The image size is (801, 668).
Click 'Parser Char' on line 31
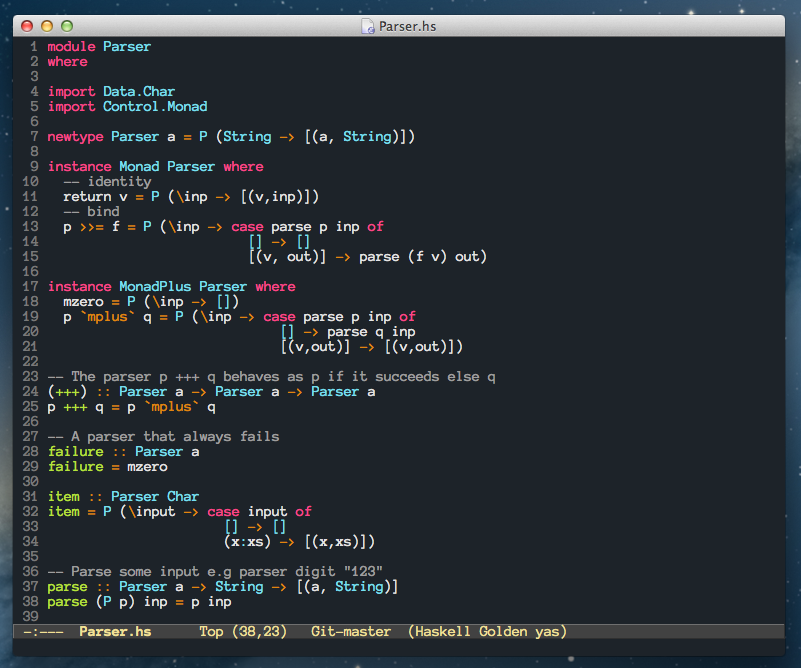(x=155, y=497)
